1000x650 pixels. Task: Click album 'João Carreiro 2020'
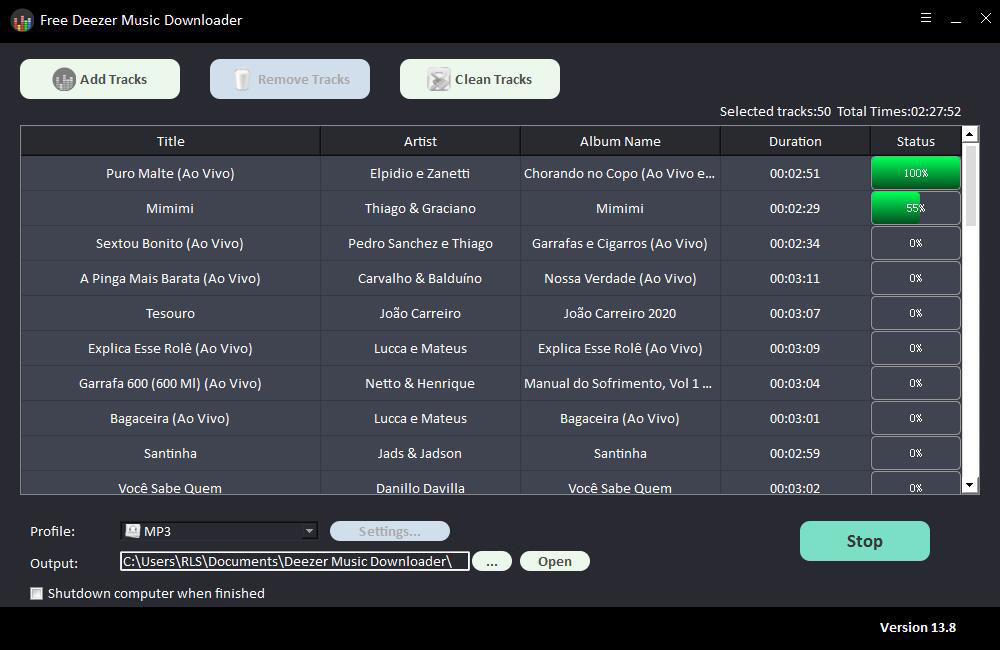click(620, 313)
